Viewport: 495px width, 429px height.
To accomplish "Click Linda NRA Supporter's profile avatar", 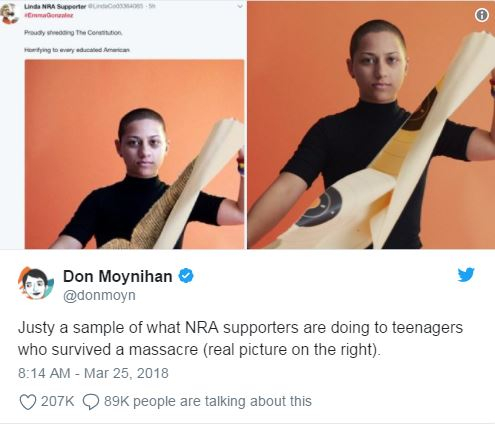I will (10, 14).
